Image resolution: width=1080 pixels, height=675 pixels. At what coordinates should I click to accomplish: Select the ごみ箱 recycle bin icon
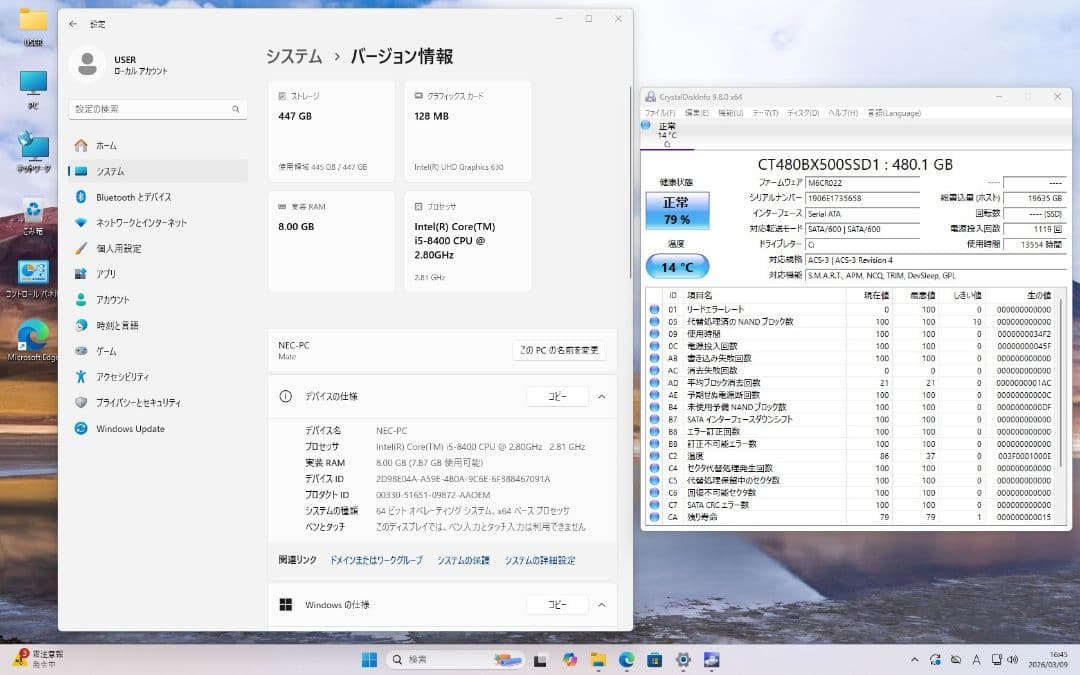coord(33,216)
